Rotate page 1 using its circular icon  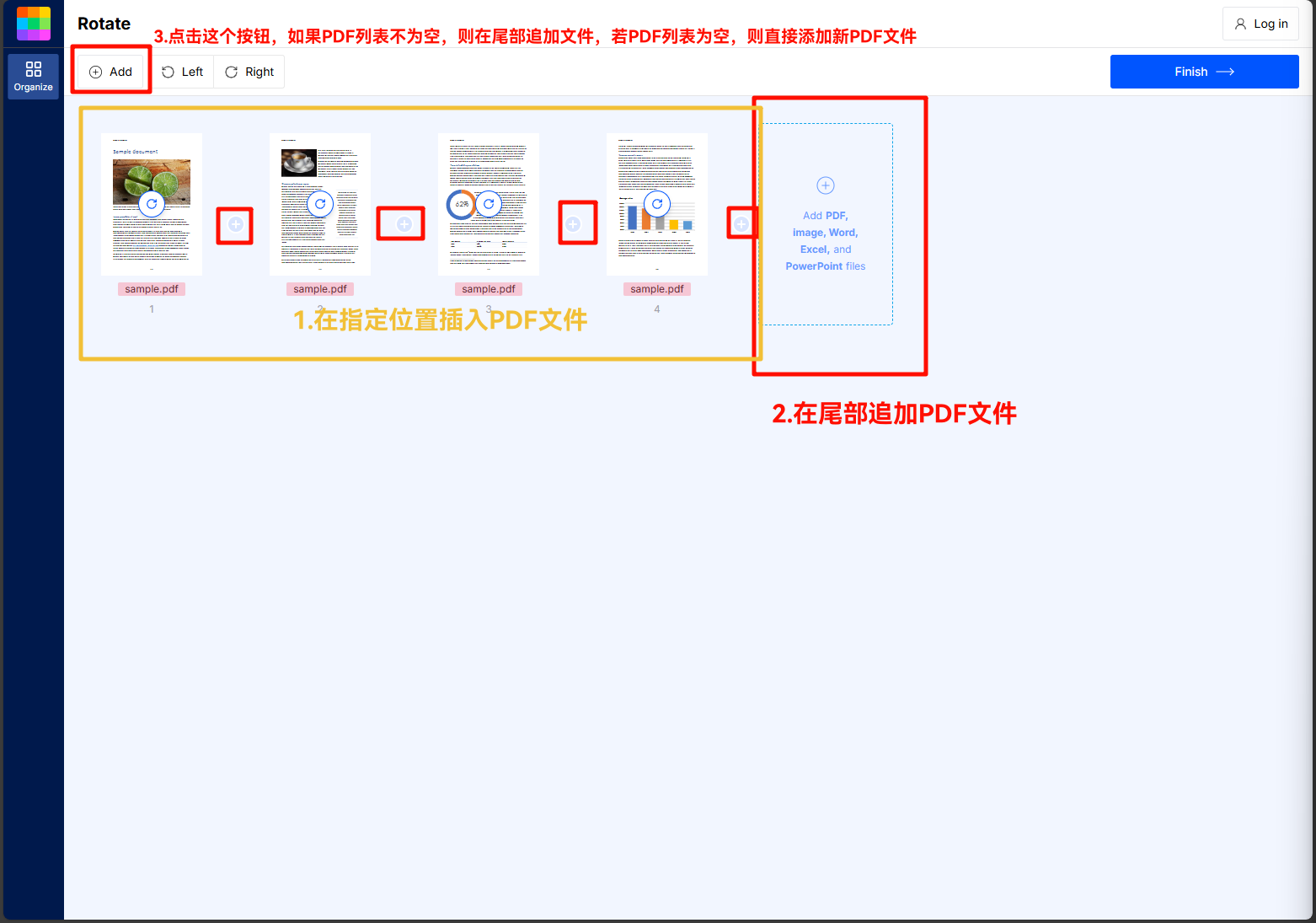[x=152, y=204]
